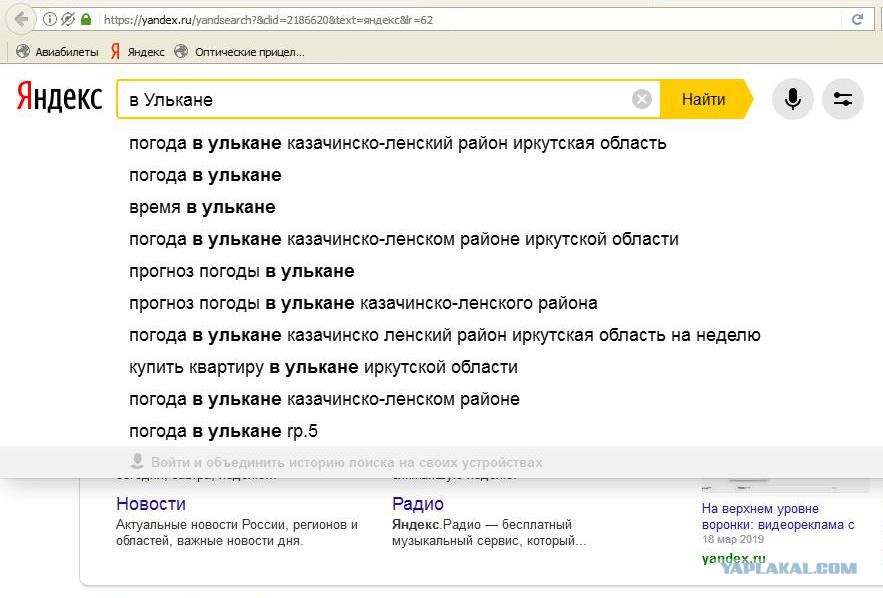Clear search text with the X icon

642,99
